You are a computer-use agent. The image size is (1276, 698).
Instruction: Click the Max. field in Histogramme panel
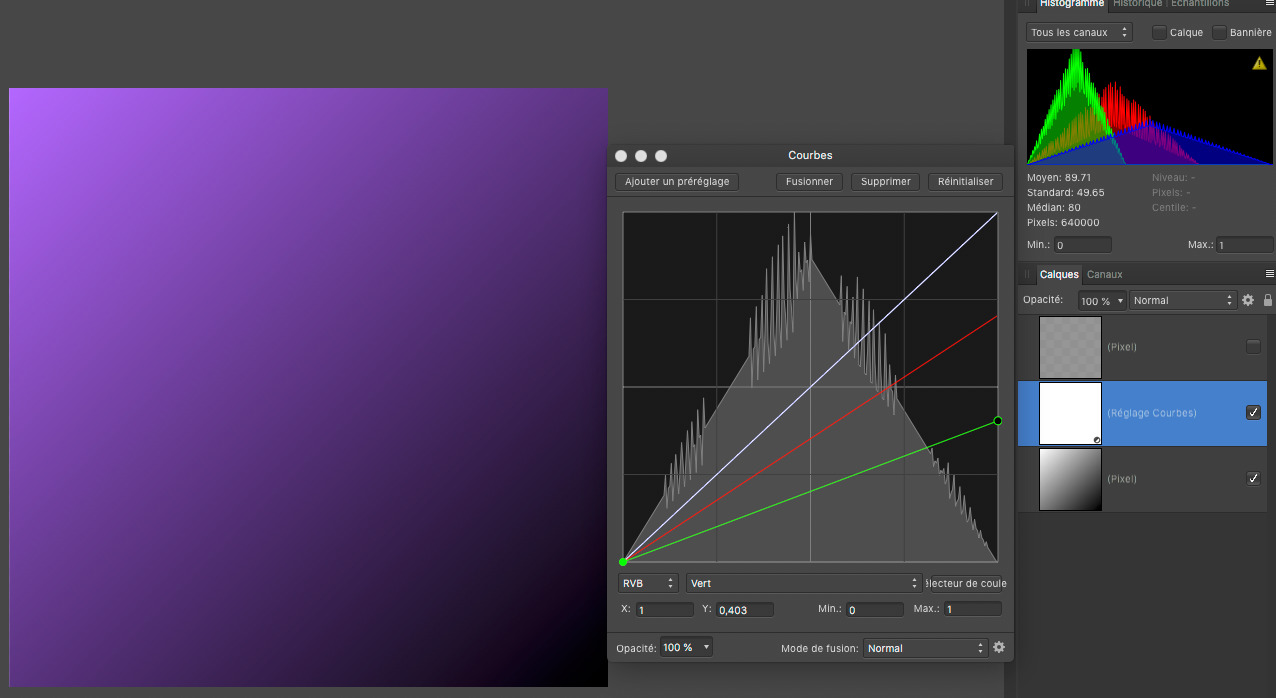click(x=1245, y=245)
